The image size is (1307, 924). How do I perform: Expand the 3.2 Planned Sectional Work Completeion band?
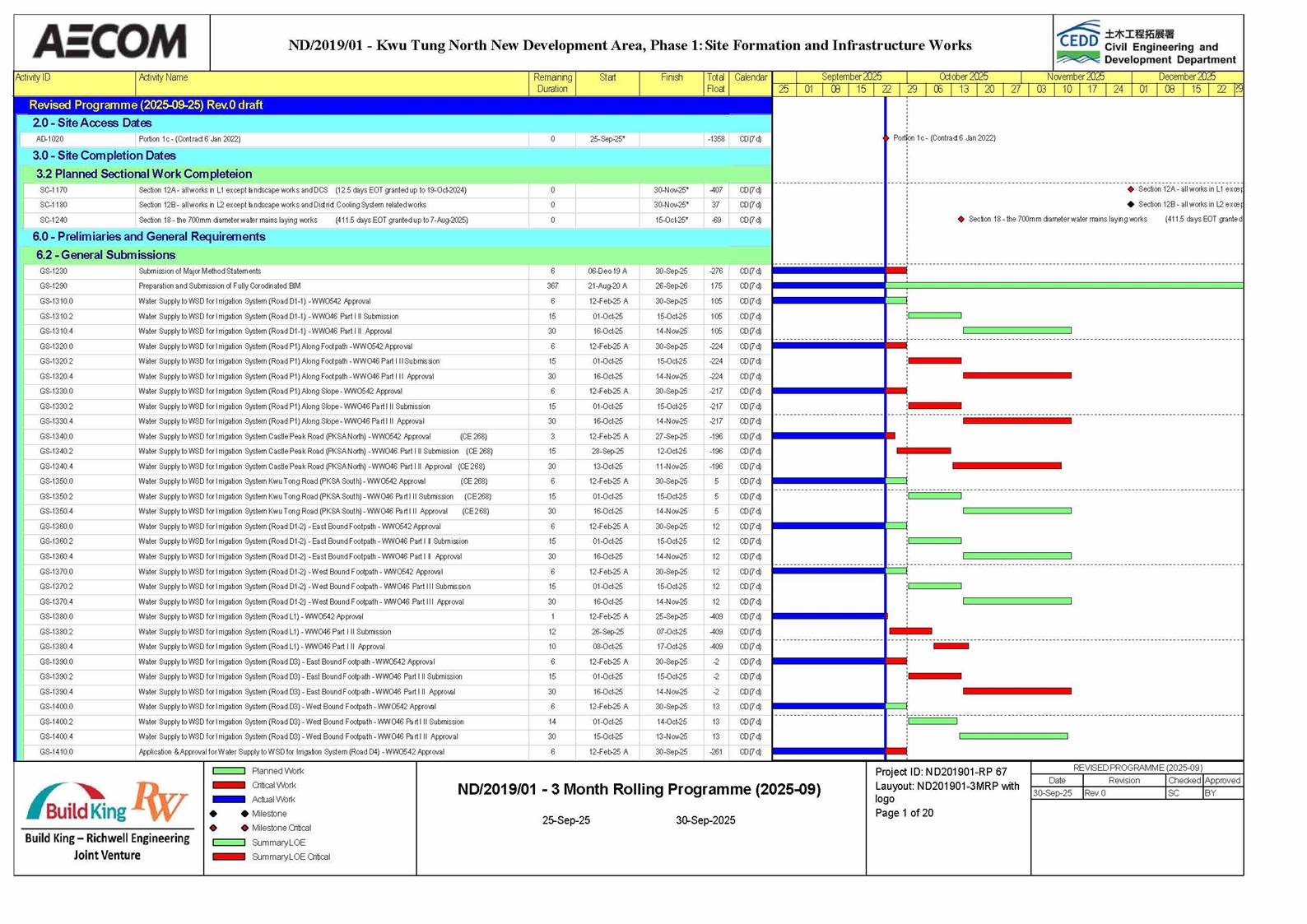(x=143, y=174)
